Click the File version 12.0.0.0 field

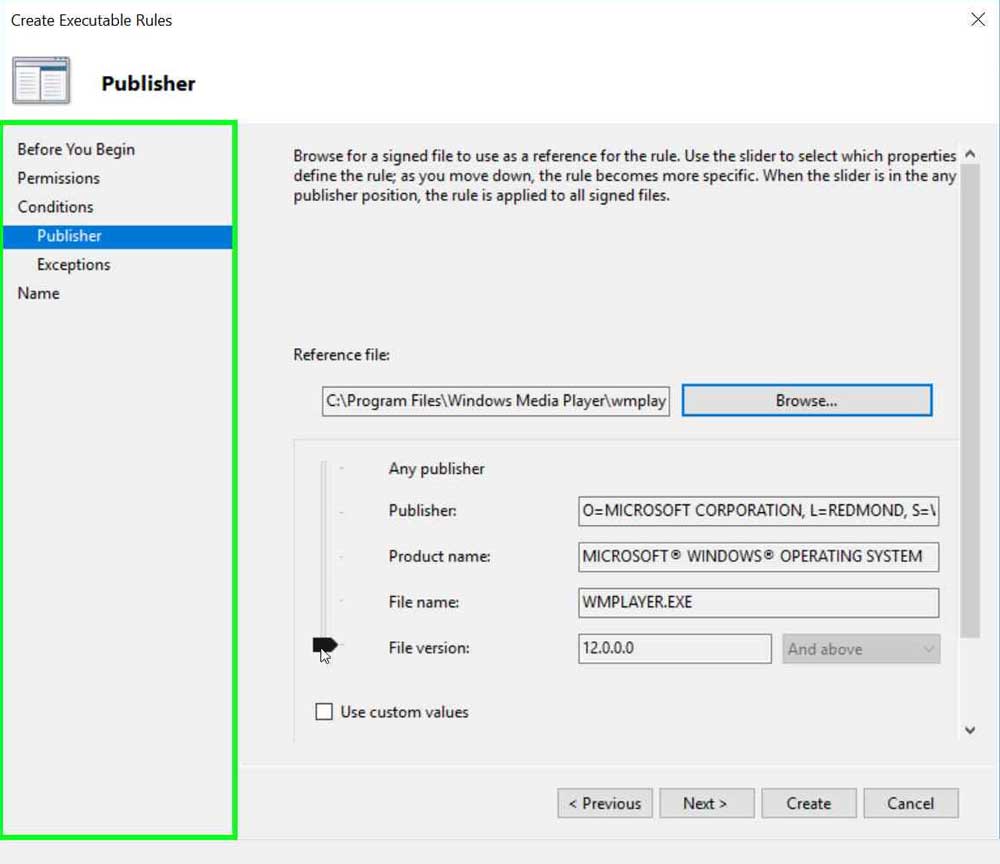tap(674, 649)
